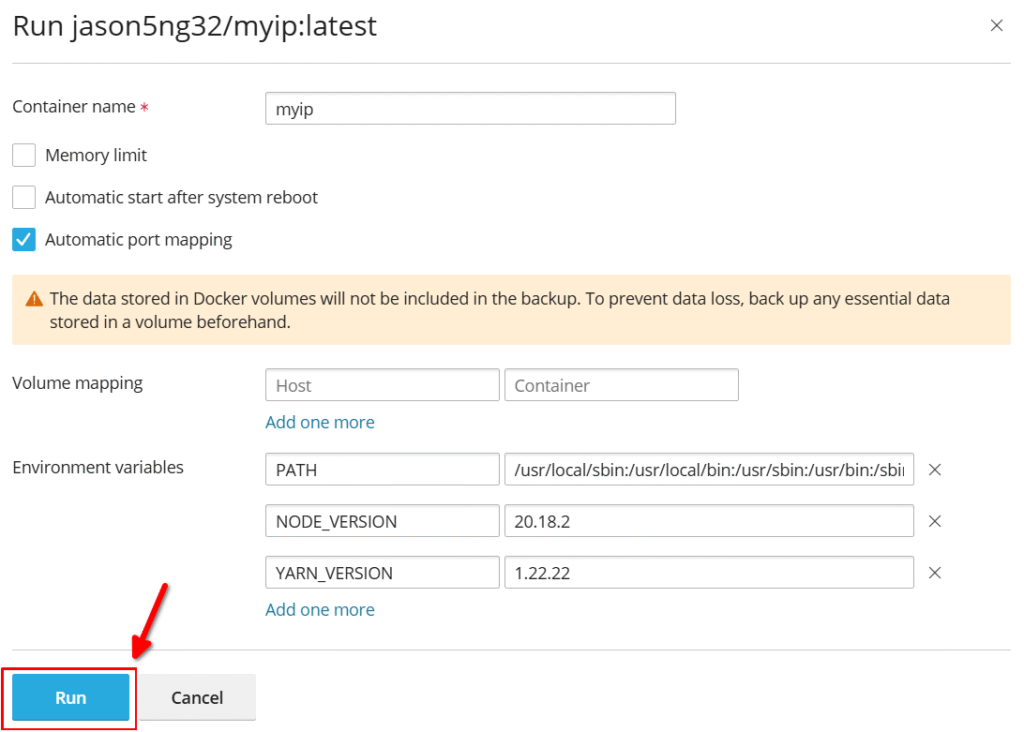This screenshot has height=732, width=1024.
Task: Close the Run container dialog
Action: pyautogui.click(x=996, y=25)
